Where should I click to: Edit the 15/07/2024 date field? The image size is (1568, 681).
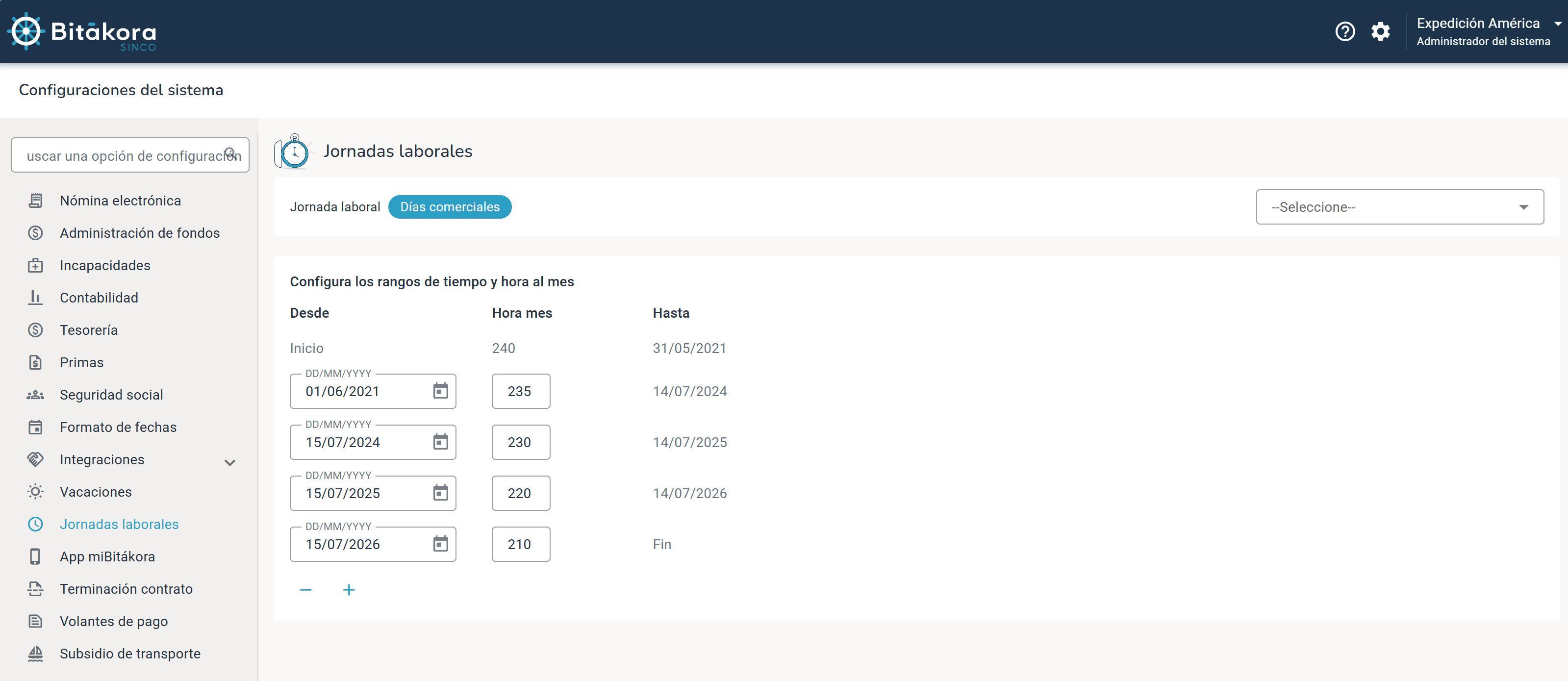[373, 442]
